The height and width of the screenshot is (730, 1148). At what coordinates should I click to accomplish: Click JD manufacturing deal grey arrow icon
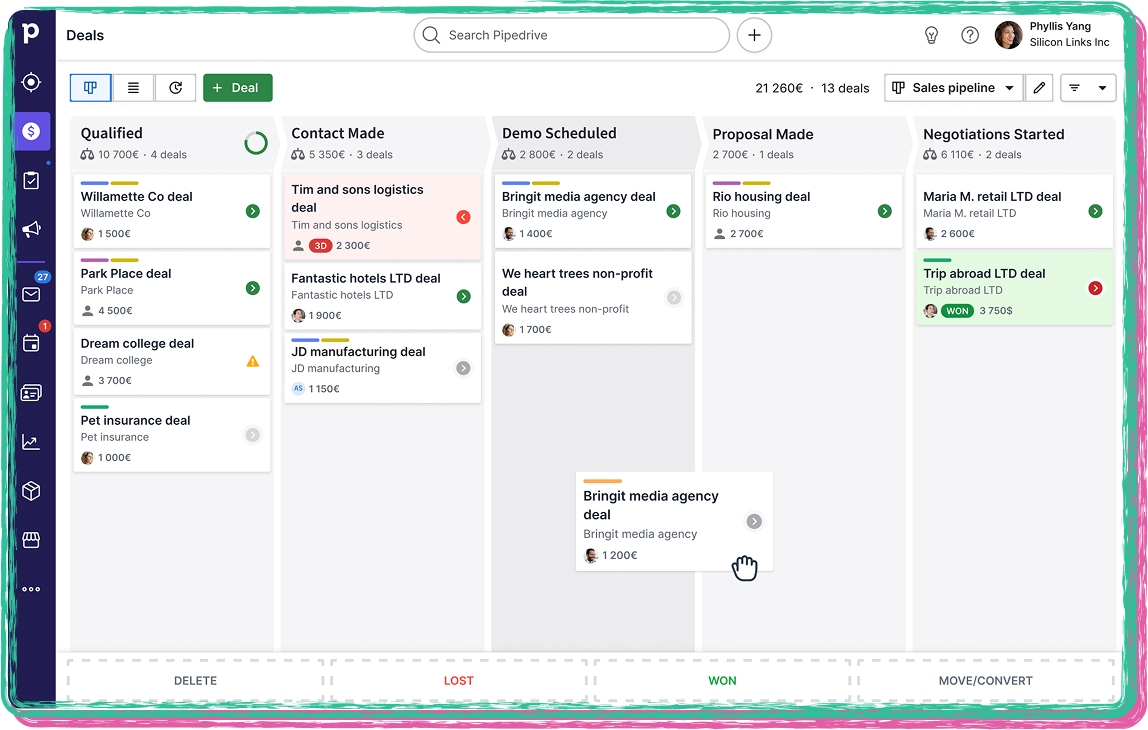pos(463,368)
